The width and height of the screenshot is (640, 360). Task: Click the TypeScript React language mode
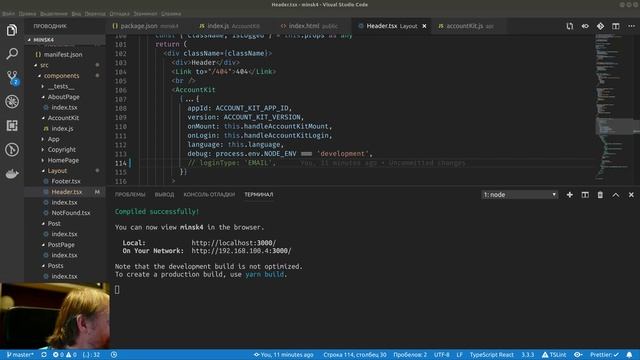pos(491,355)
